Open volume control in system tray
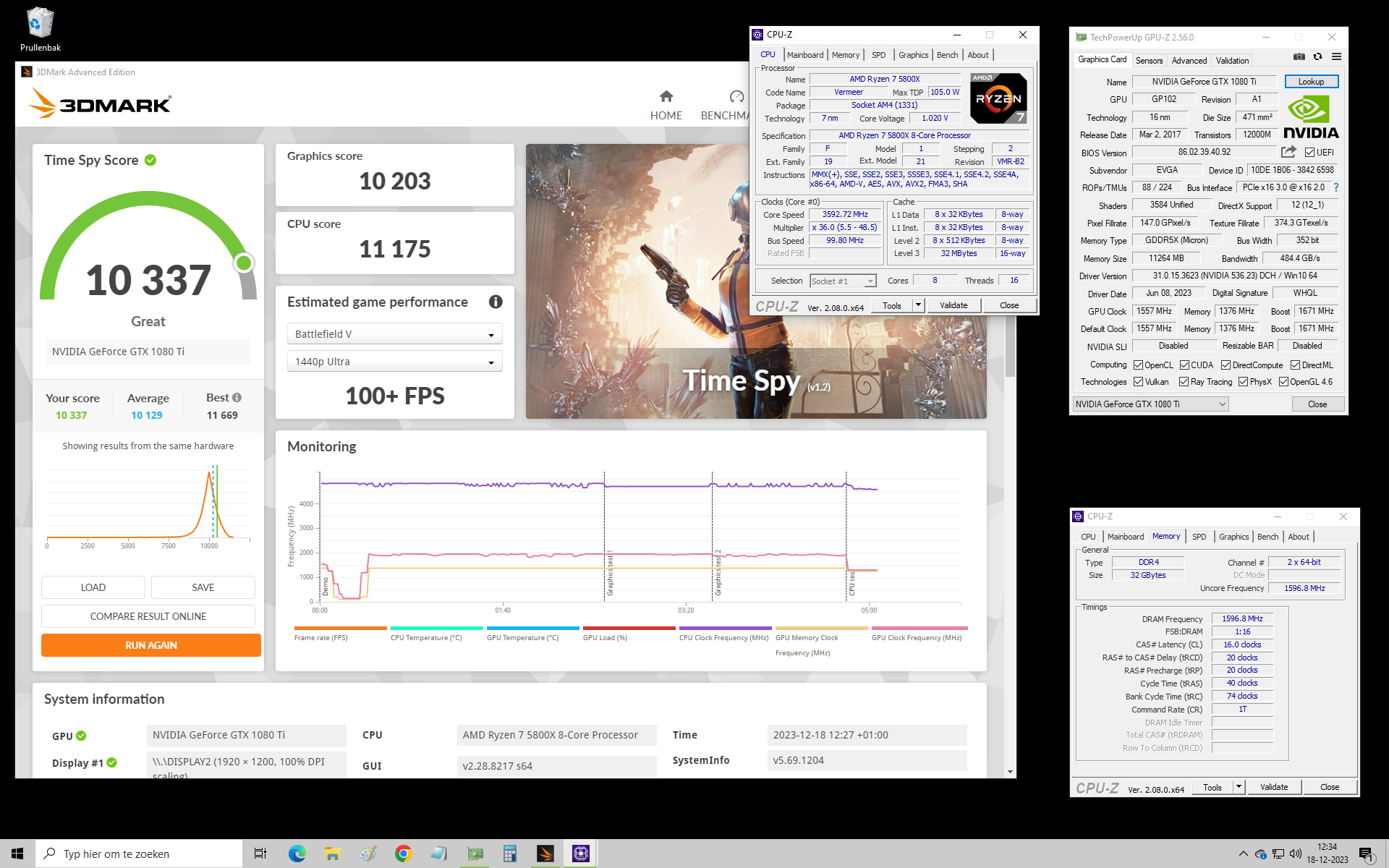Screen dimensions: 1389x868 point(1295,854)
